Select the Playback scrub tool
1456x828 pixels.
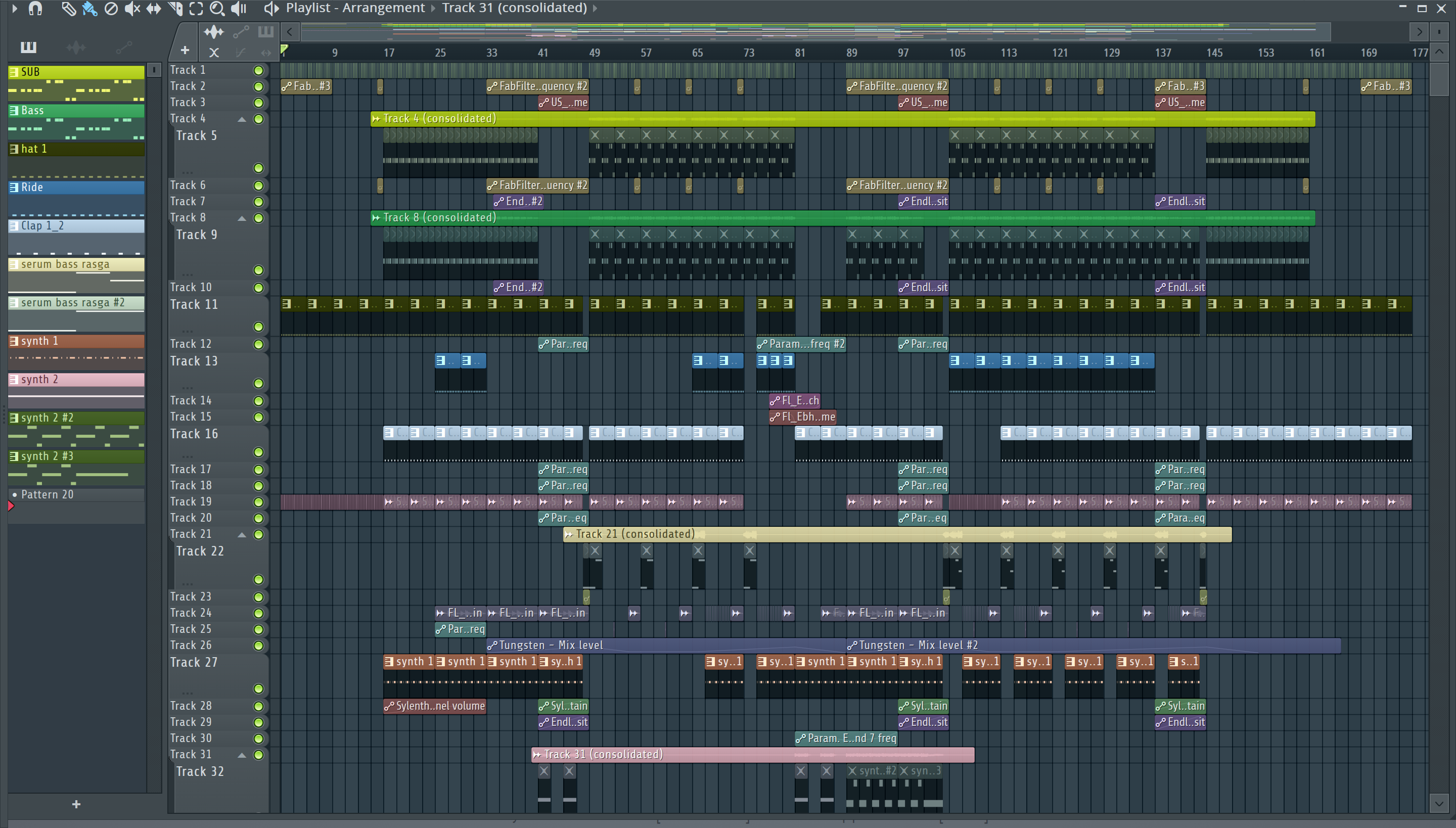[x=239, y=9]
